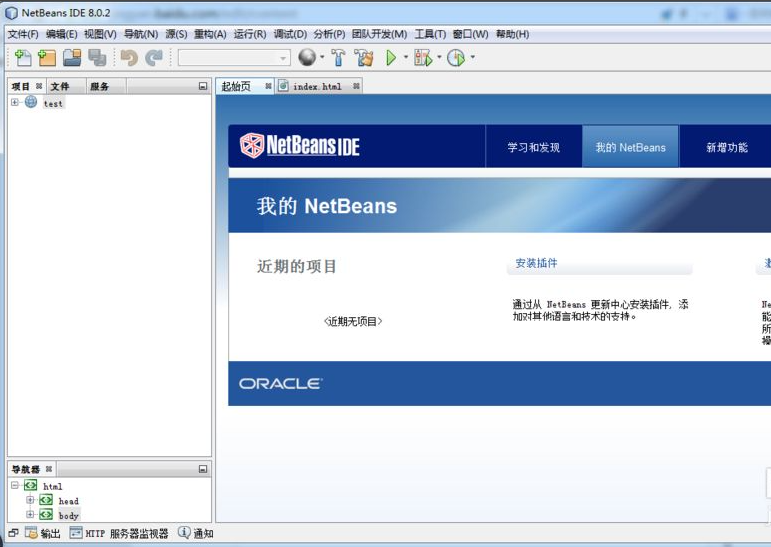
Task: Close the index.html tab
Action: tap(356, 86)
